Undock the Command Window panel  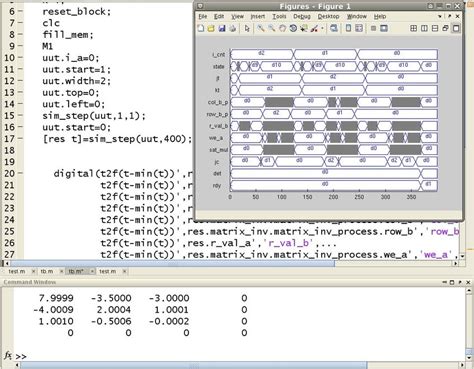click(x=460, y=282)
